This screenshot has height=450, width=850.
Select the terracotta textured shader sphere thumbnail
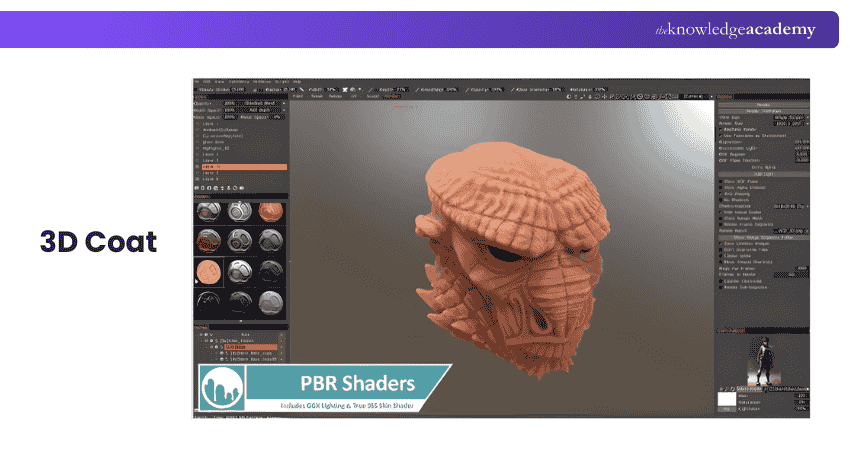(x=270, y=212)
